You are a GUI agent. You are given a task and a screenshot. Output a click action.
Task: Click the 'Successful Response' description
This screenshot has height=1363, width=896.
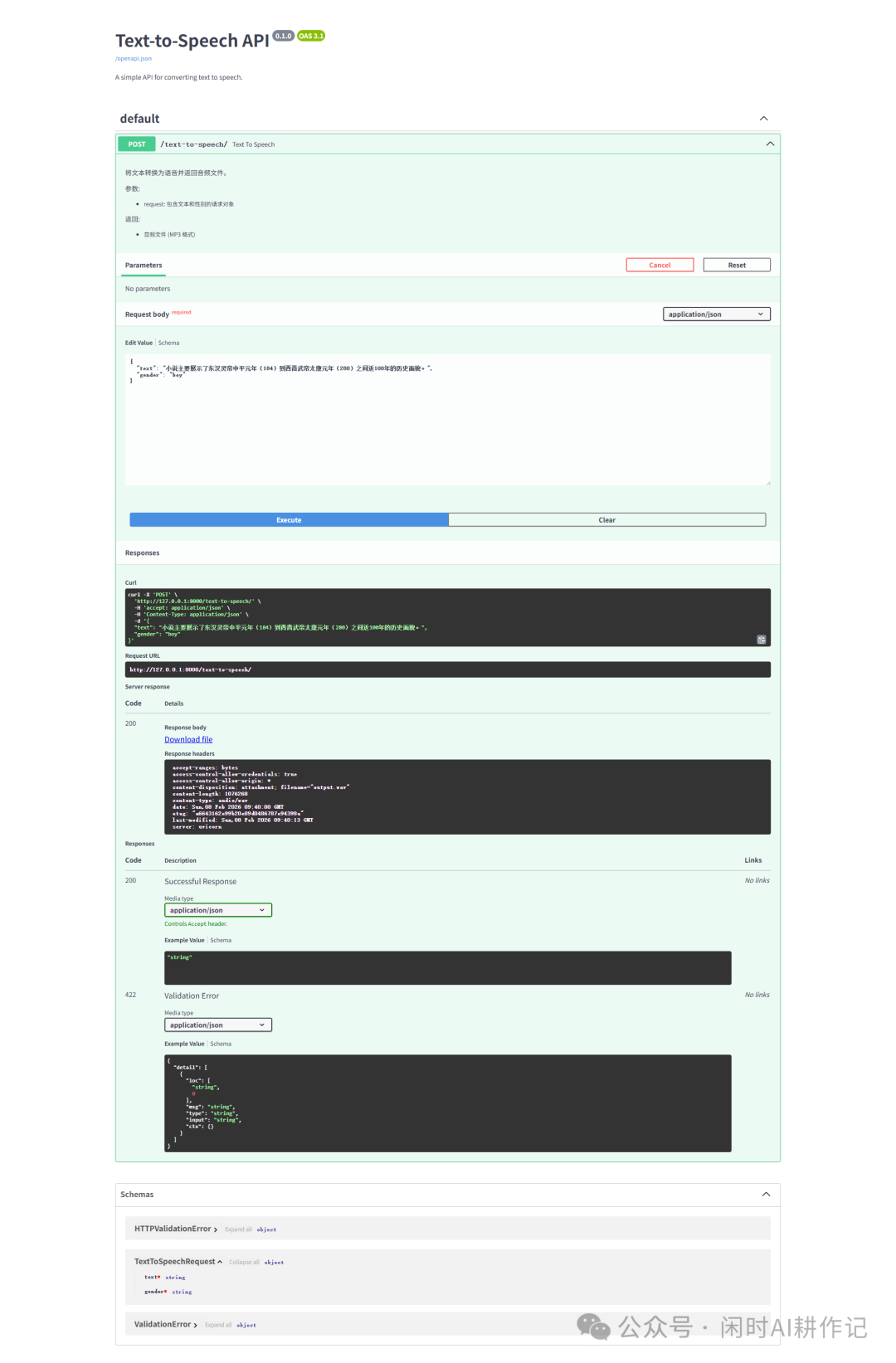pyautogui.click(x=200, y=882)
